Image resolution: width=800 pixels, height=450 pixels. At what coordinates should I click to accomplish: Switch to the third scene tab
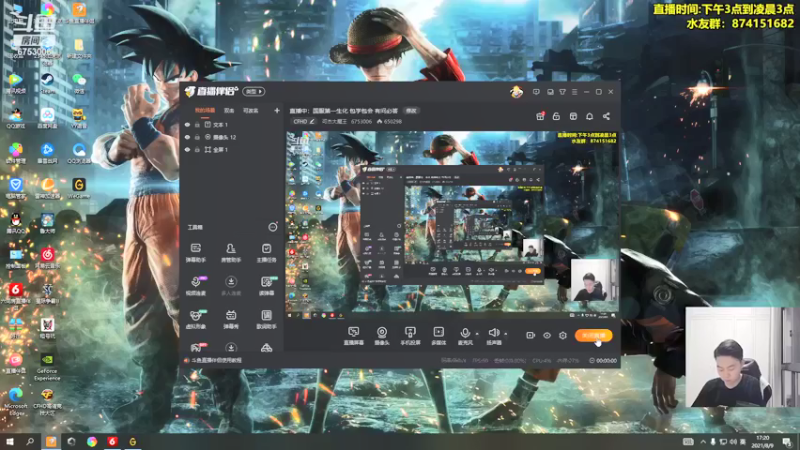click(x=250, y=111)
